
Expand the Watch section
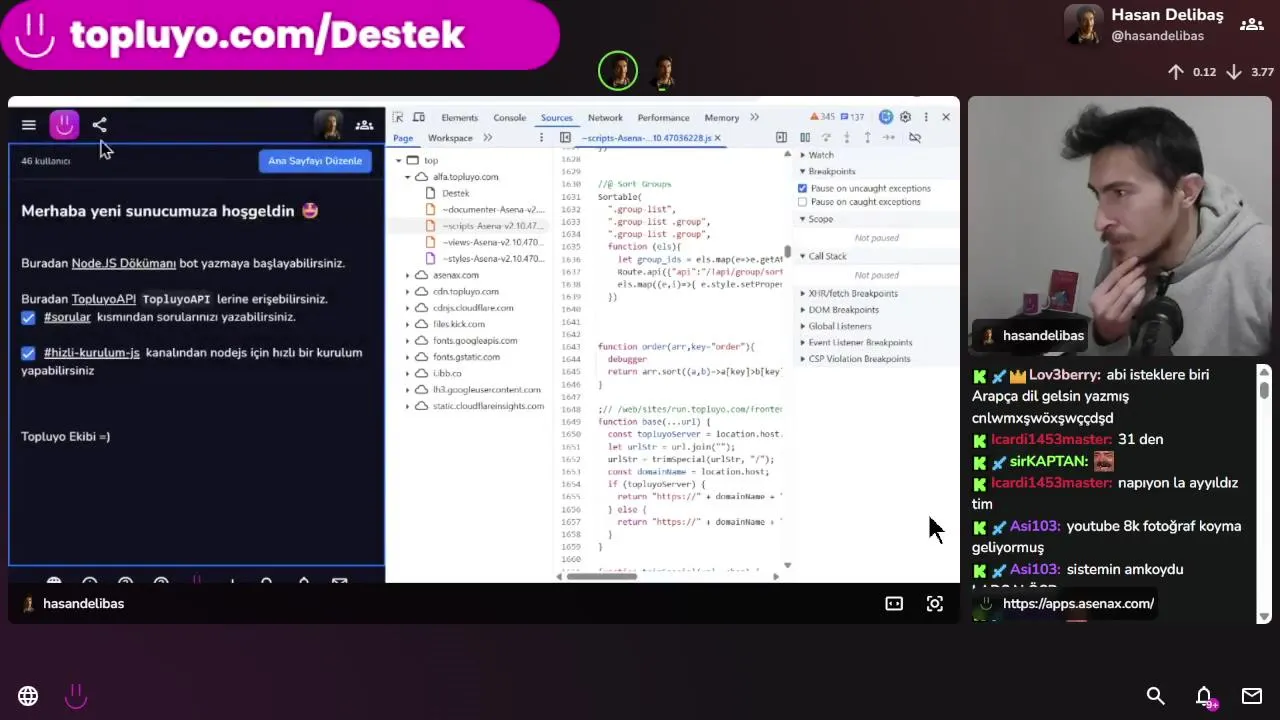(x=820, y=155)
